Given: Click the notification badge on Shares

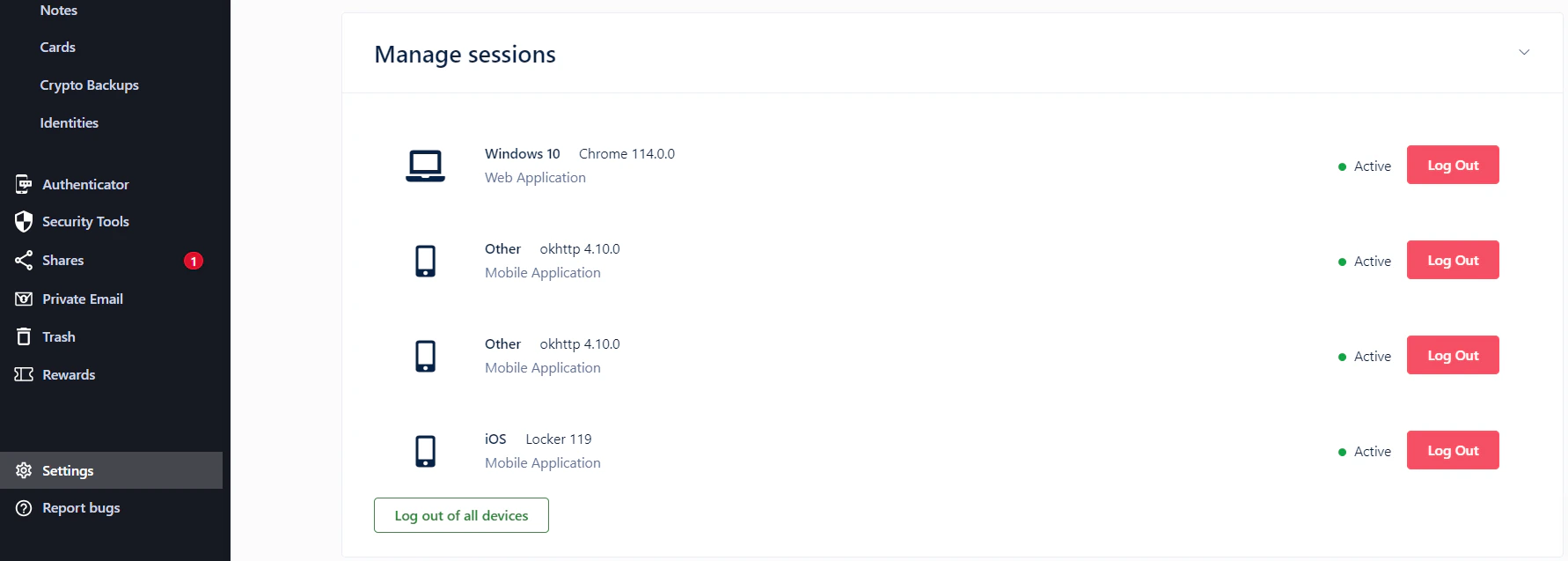Looking at the screenshot, I should pos(194,260).
